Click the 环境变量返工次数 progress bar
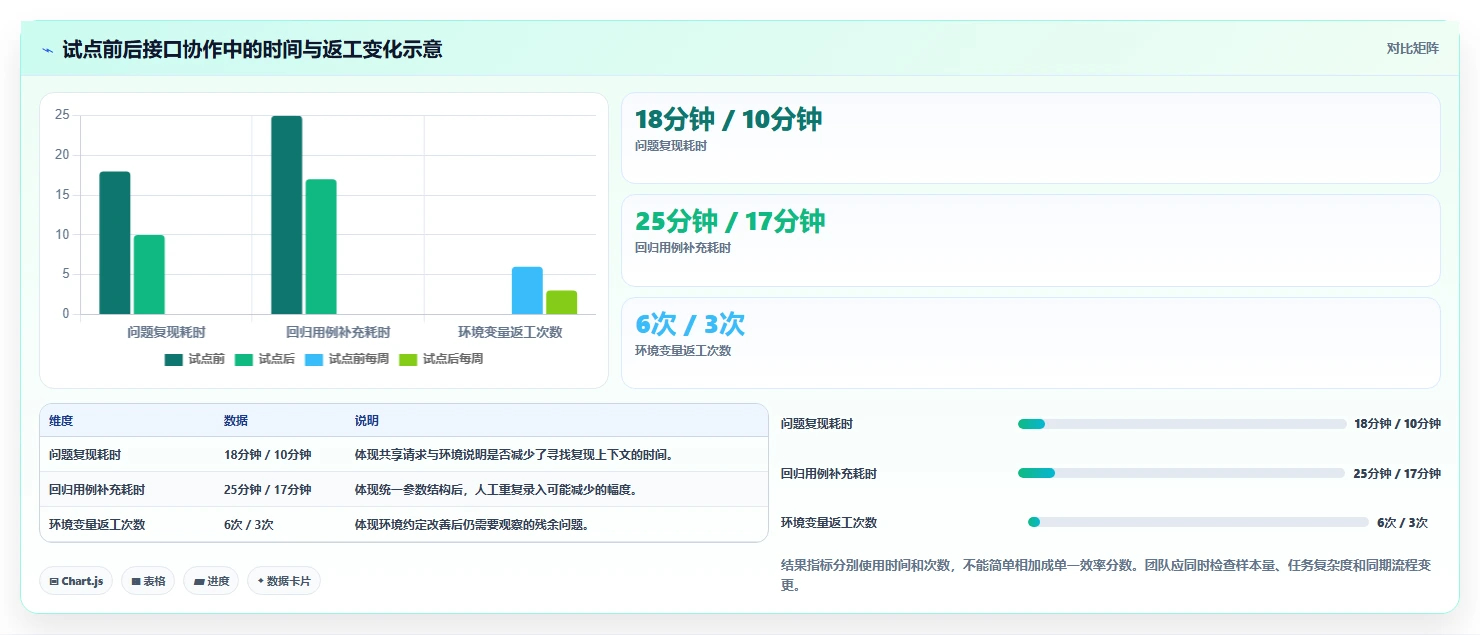Viewport: 1480px width, 635px height. coord(1198,522)
